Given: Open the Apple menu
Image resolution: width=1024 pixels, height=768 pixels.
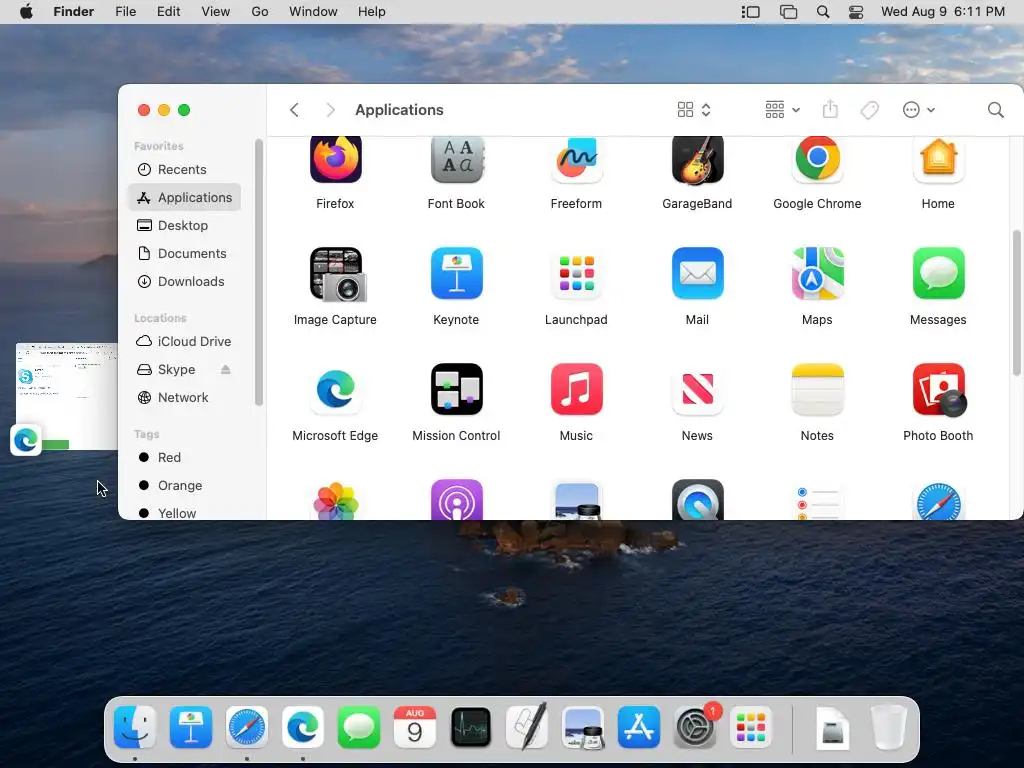Looking at the screenshot, I should pos(26,12).
